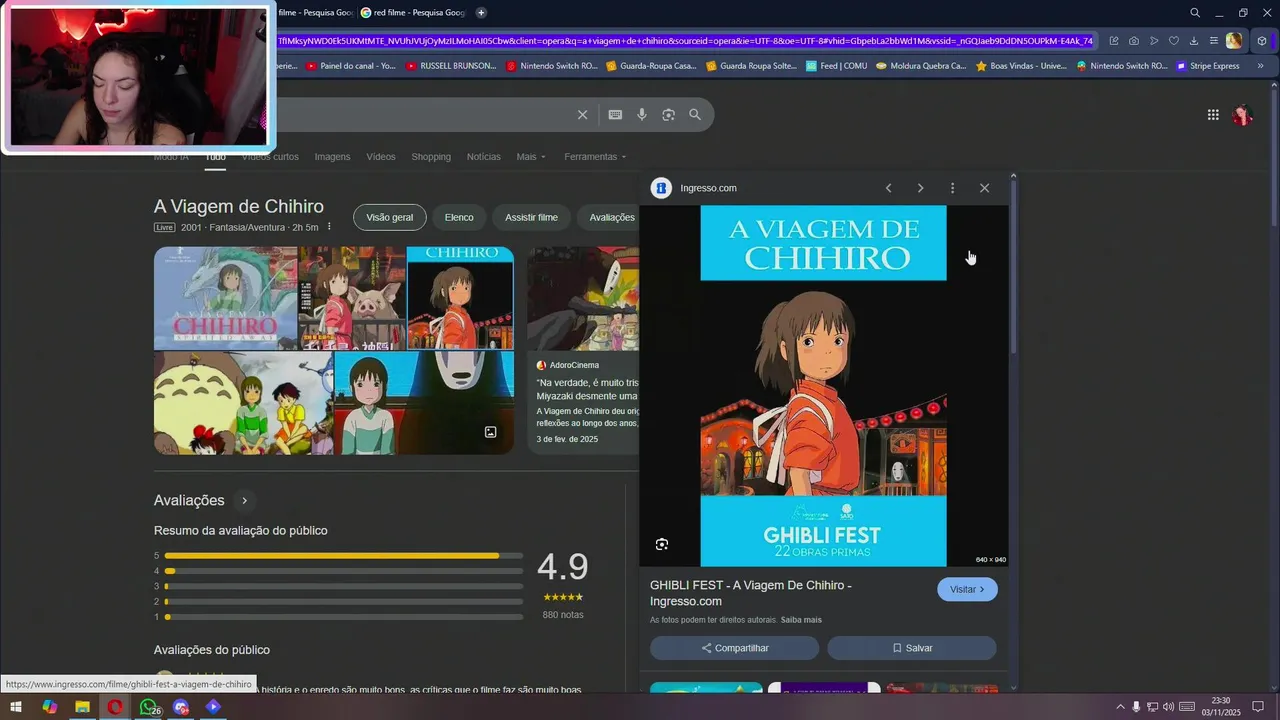Open the Stripe Express bookmark
Viewport: 1280px width, 720px height.
pyautogui.click(x=1208, y=66)
